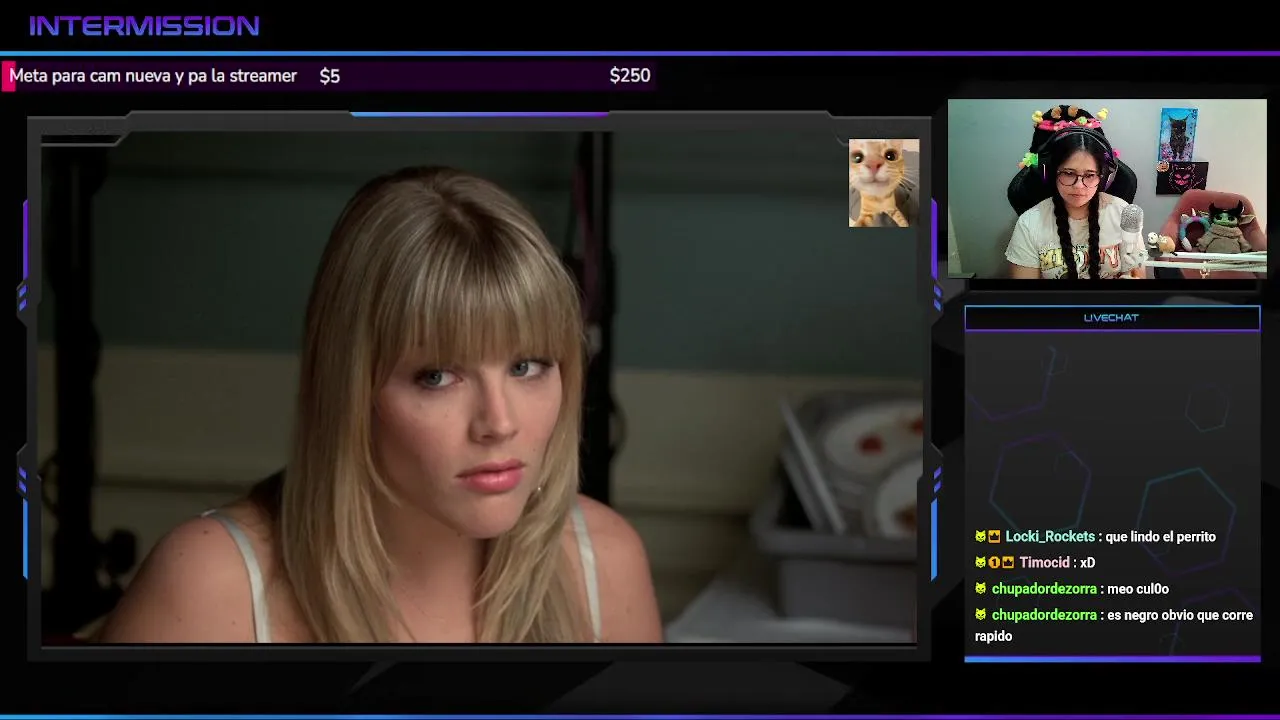Click the crown badge beside Locki_Rockets

(994, 537)
